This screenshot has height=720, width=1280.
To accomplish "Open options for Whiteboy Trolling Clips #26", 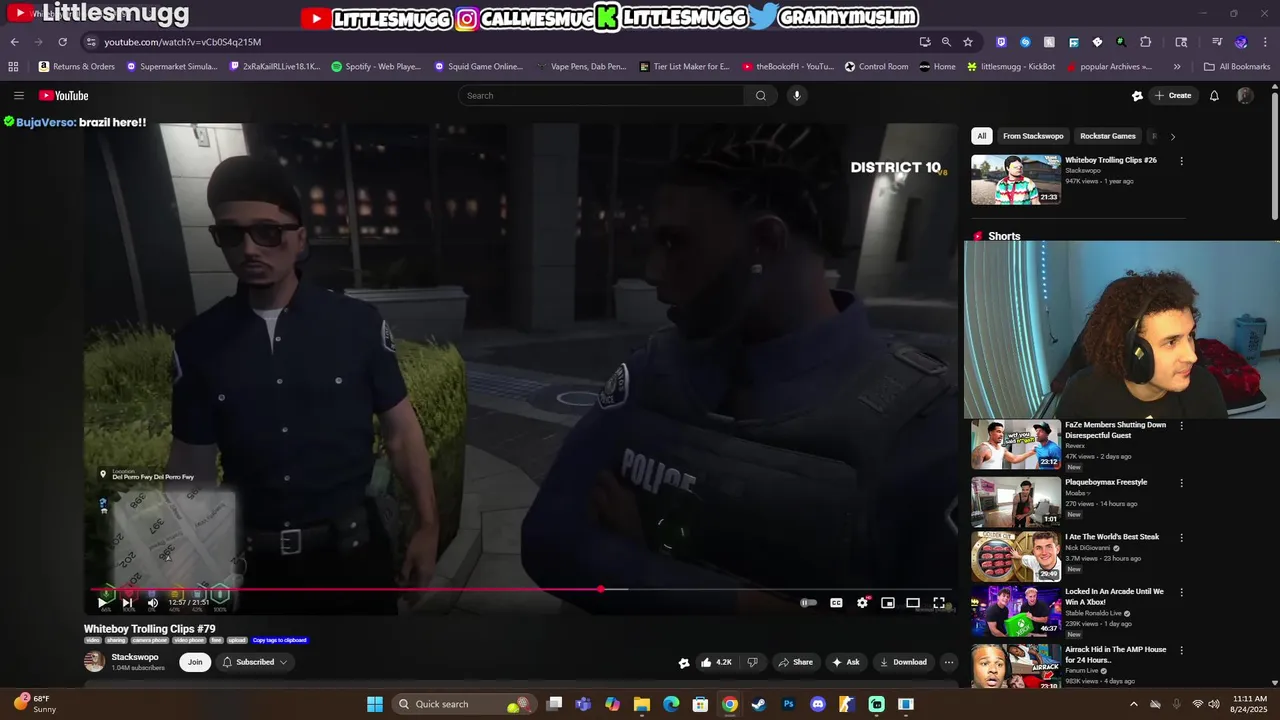I will 1181,161.
